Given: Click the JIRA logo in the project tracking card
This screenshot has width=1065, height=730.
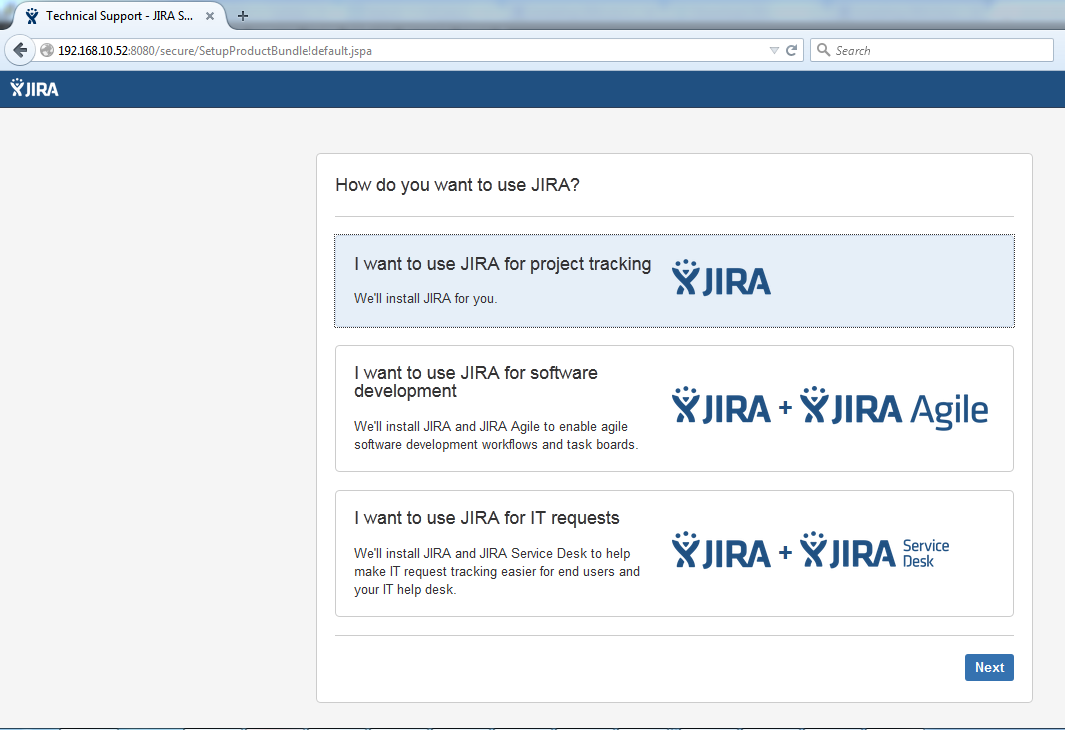Looking at the screenshot, I should (x=721, y=278).
